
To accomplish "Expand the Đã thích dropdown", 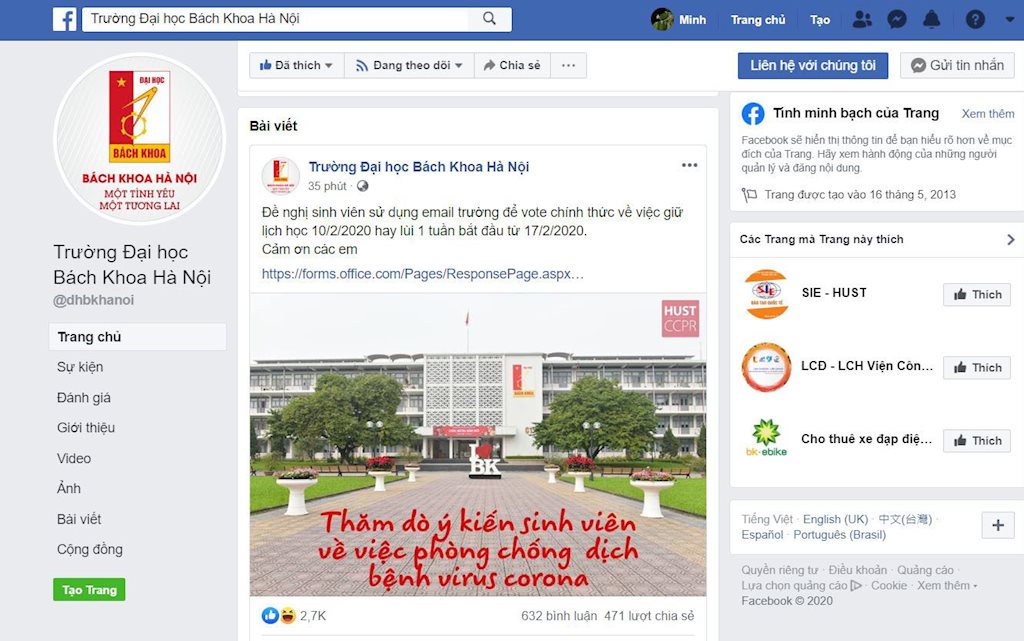I will [x=296, y=65].
